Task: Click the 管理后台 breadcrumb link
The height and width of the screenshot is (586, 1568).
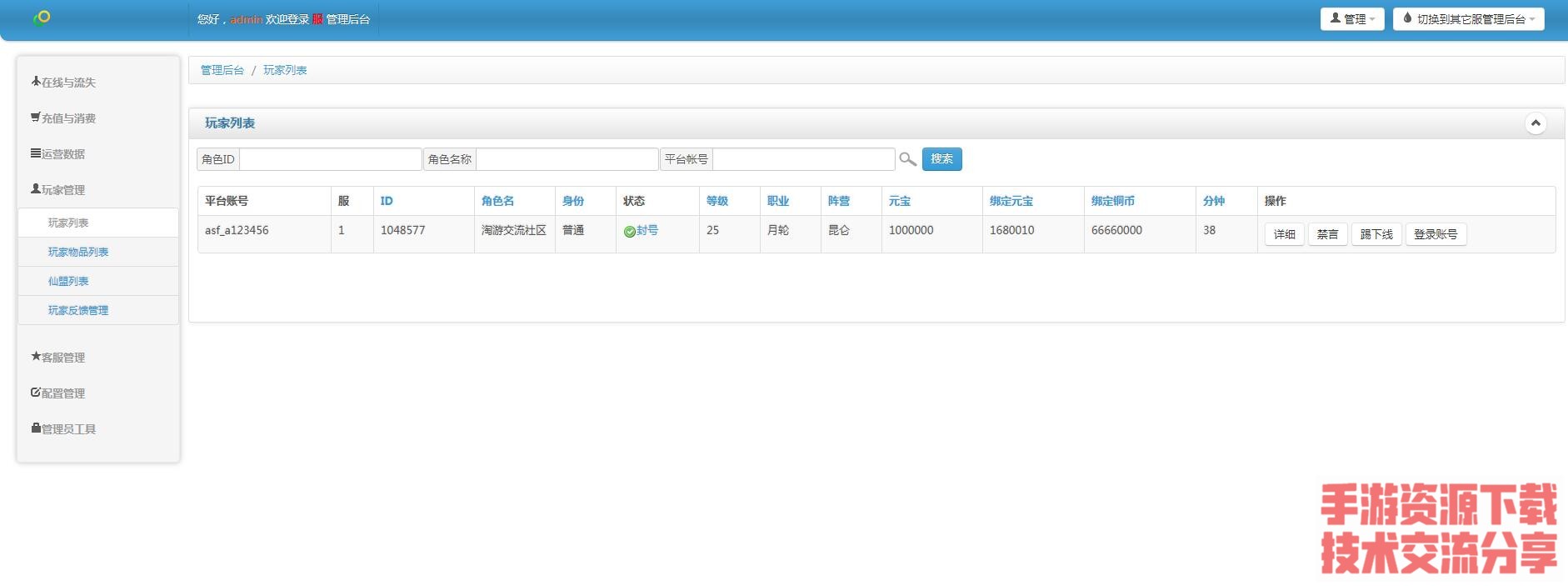Action: 222,70
